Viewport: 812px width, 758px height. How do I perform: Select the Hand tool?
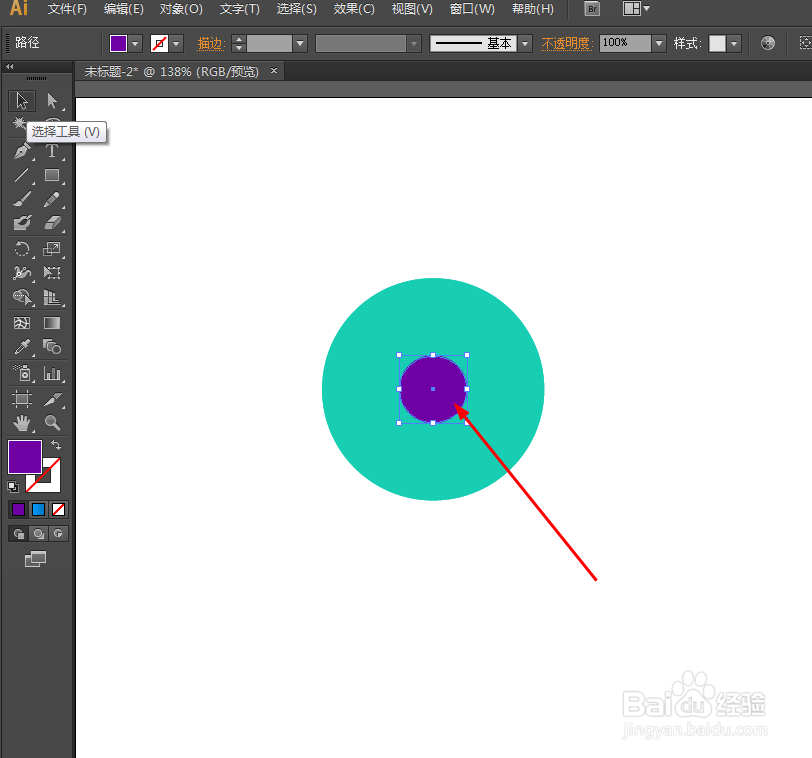pos(22,423)
